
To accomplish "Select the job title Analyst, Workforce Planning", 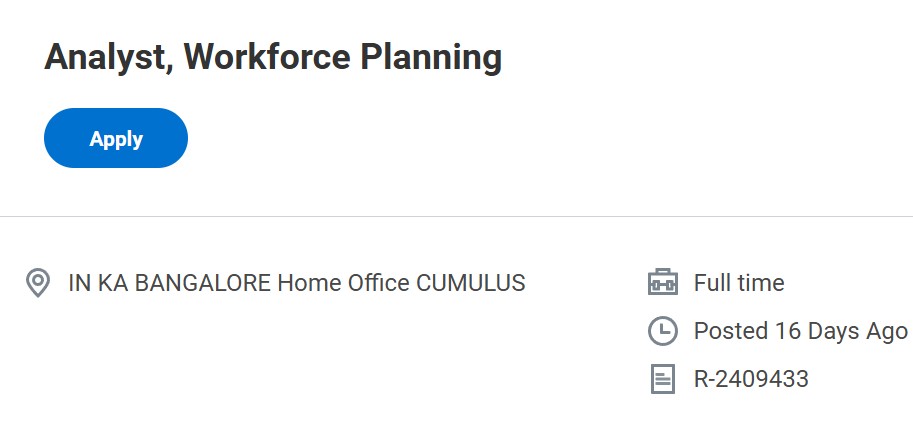I will tap(273, 58).
